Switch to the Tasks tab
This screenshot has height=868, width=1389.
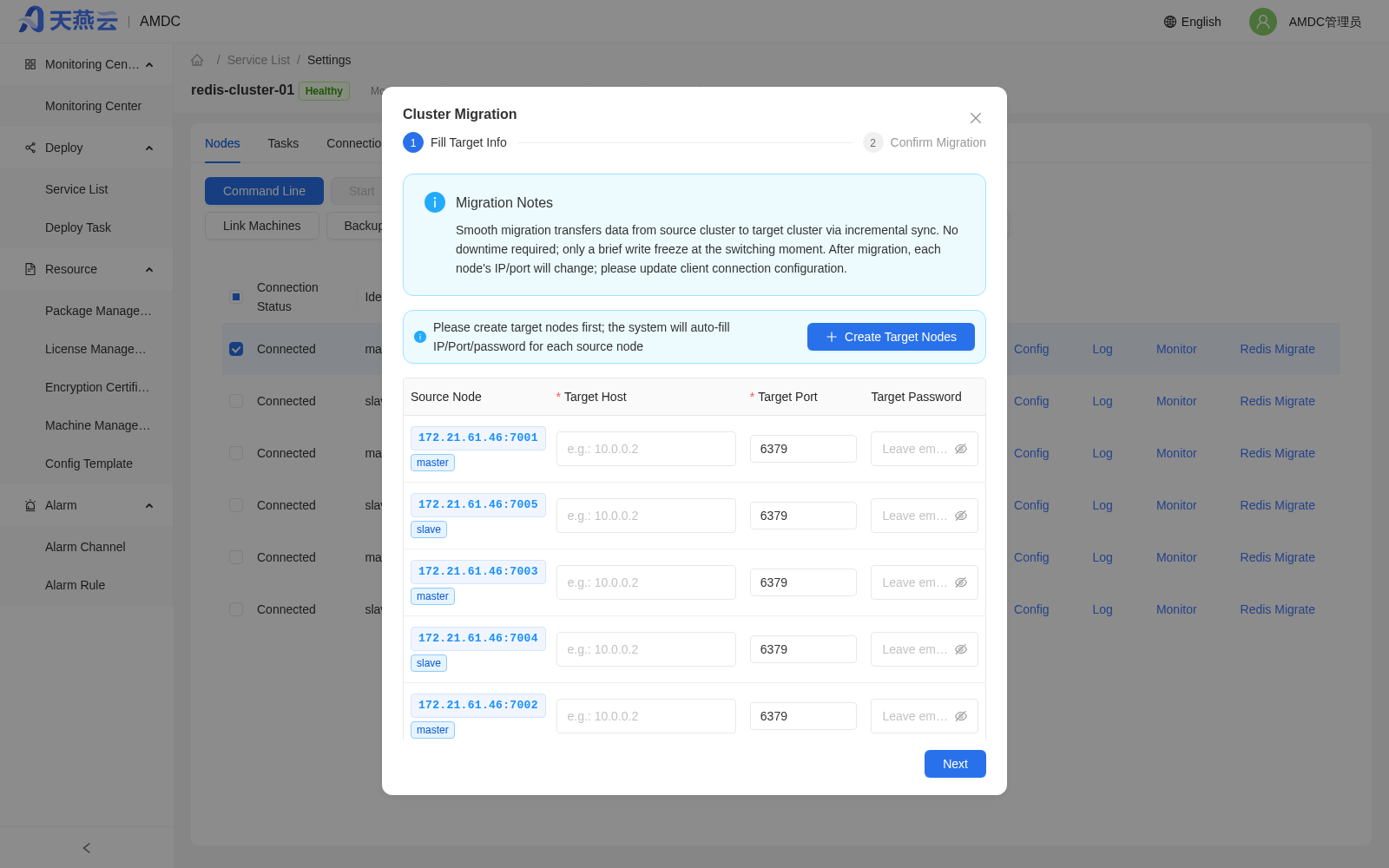[x=283, y=143]
